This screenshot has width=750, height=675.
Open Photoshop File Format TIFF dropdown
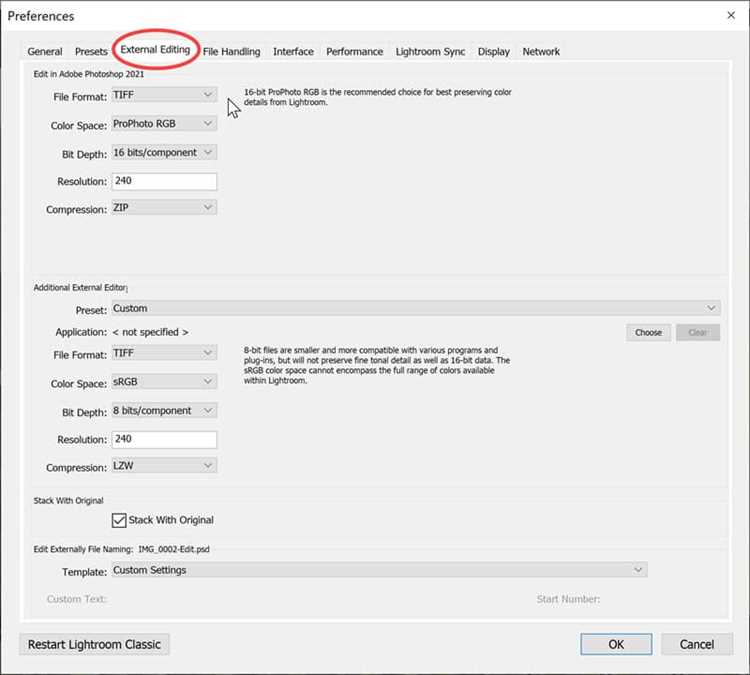[164, 95]
